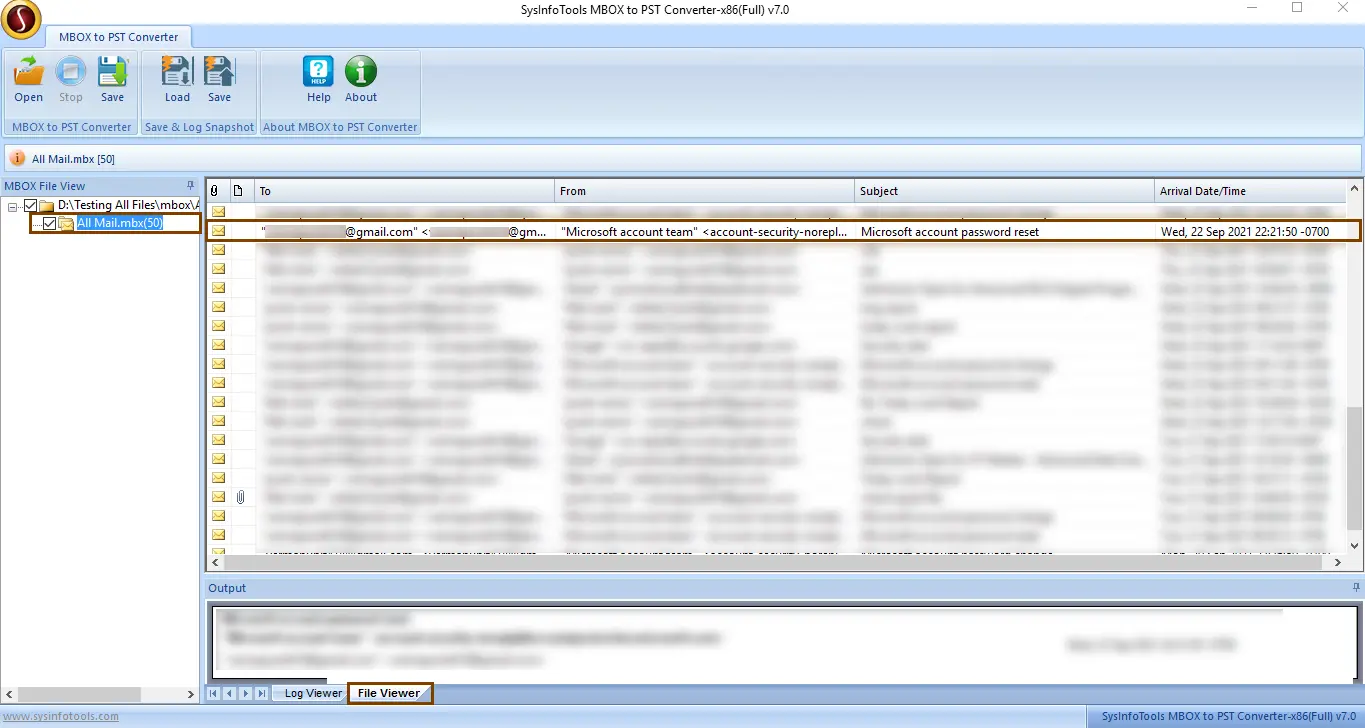Image resolution: width=1365 pixels, height=728 pixels.
Task: Visit the www.sysinfotools.com link
Action: pos(59,716)
